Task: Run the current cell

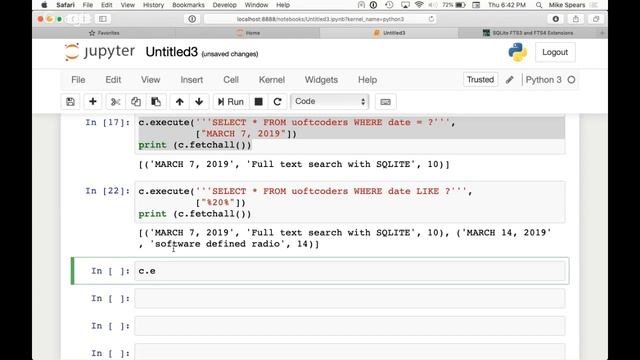Action: 231,102
